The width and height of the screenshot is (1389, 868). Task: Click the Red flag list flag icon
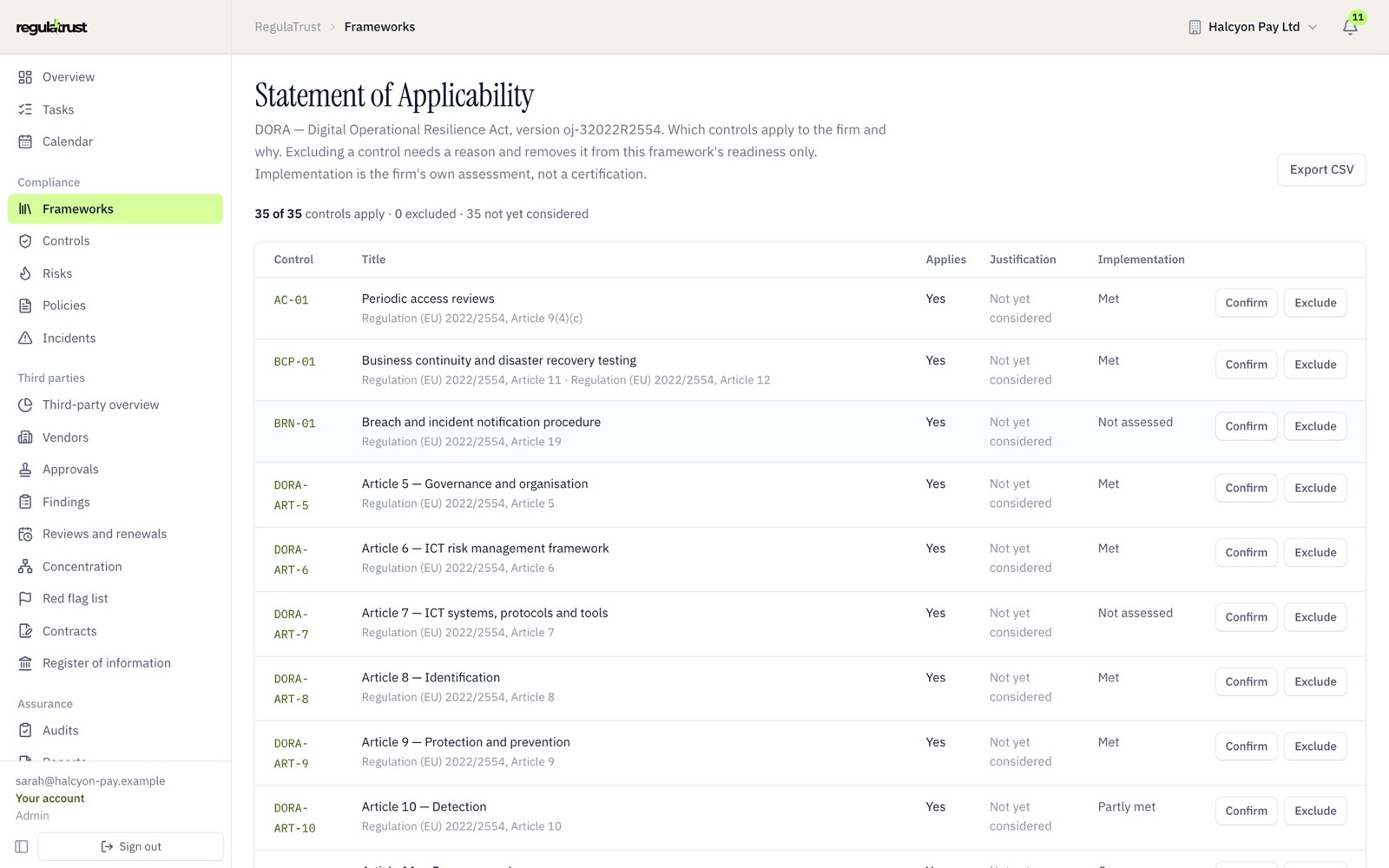coord(25,599)
